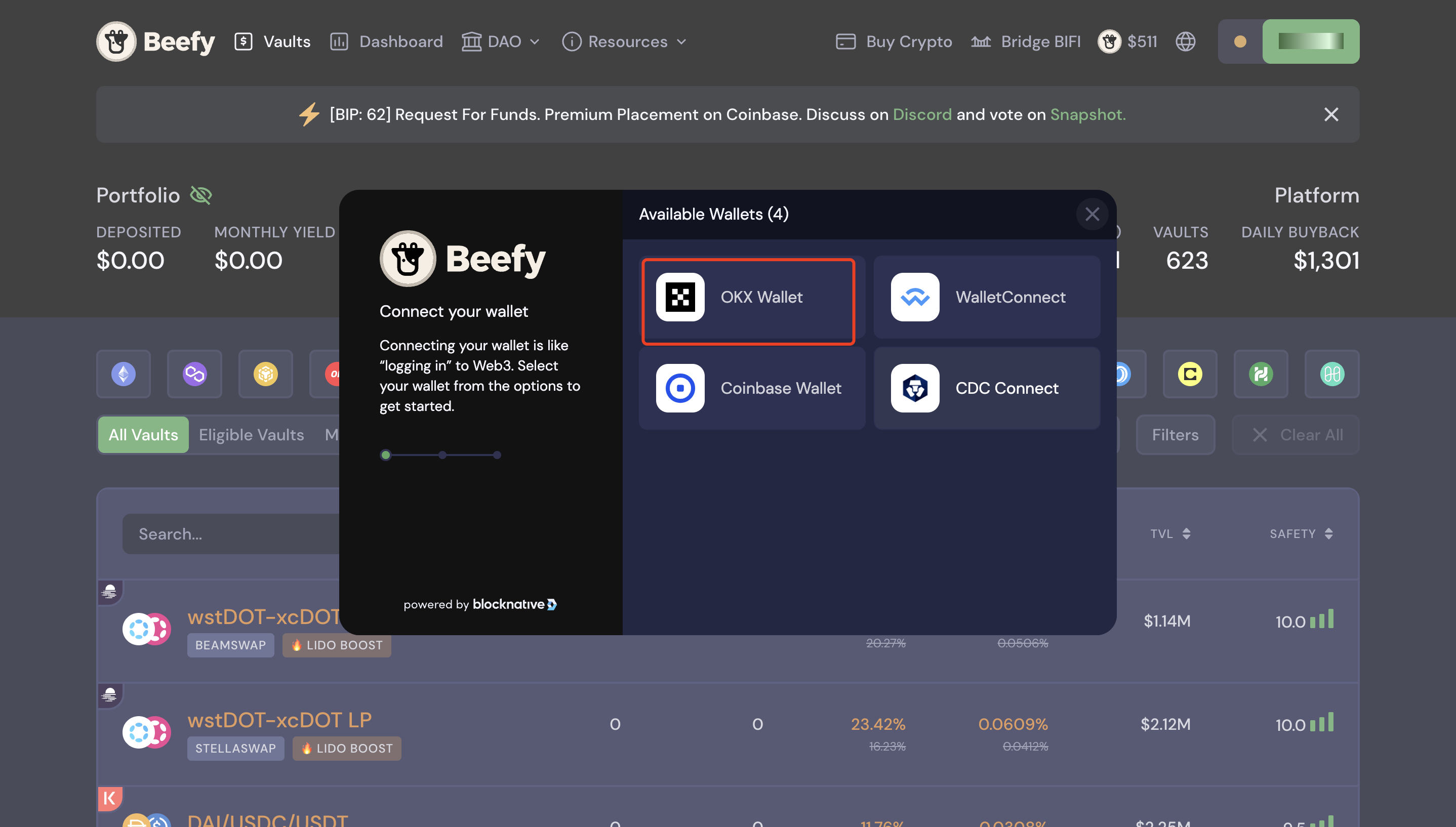Toggle portfolio balance visibility eye icon
Image resolution: width=1456 pixels, height=827 pixels.
pos(200,195)
